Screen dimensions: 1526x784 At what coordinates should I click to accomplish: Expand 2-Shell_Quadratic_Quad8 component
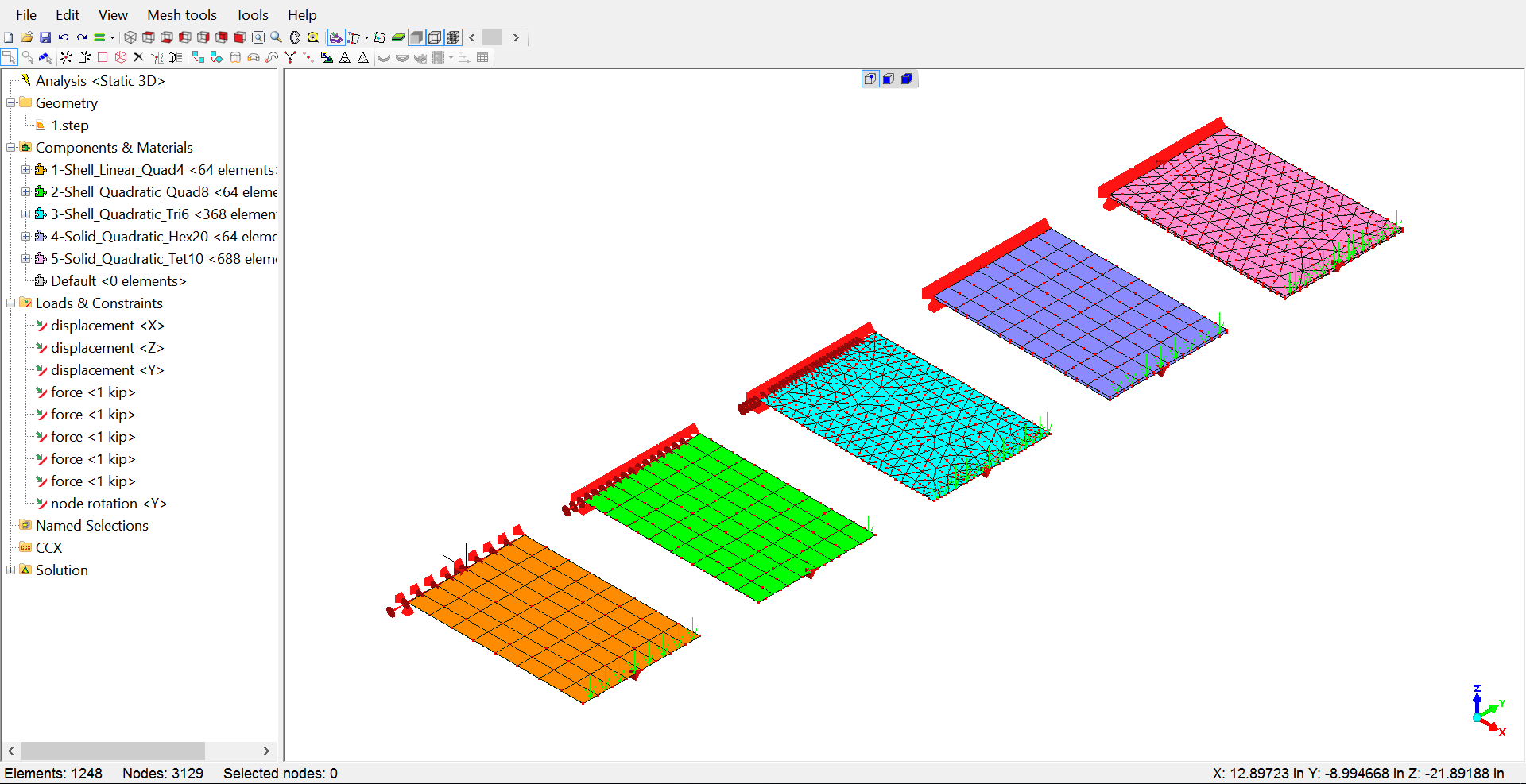point(25,191)
